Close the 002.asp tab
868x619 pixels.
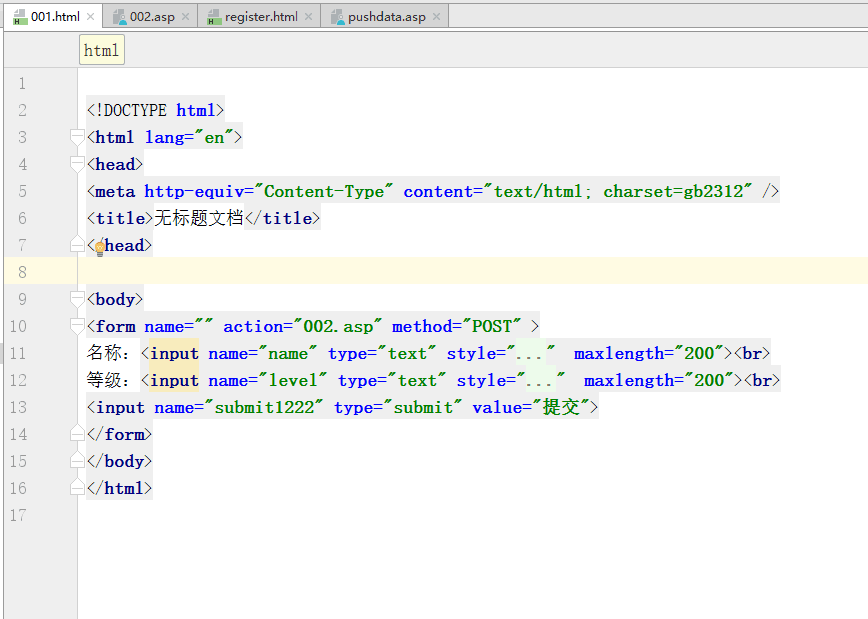click(186, 17)
